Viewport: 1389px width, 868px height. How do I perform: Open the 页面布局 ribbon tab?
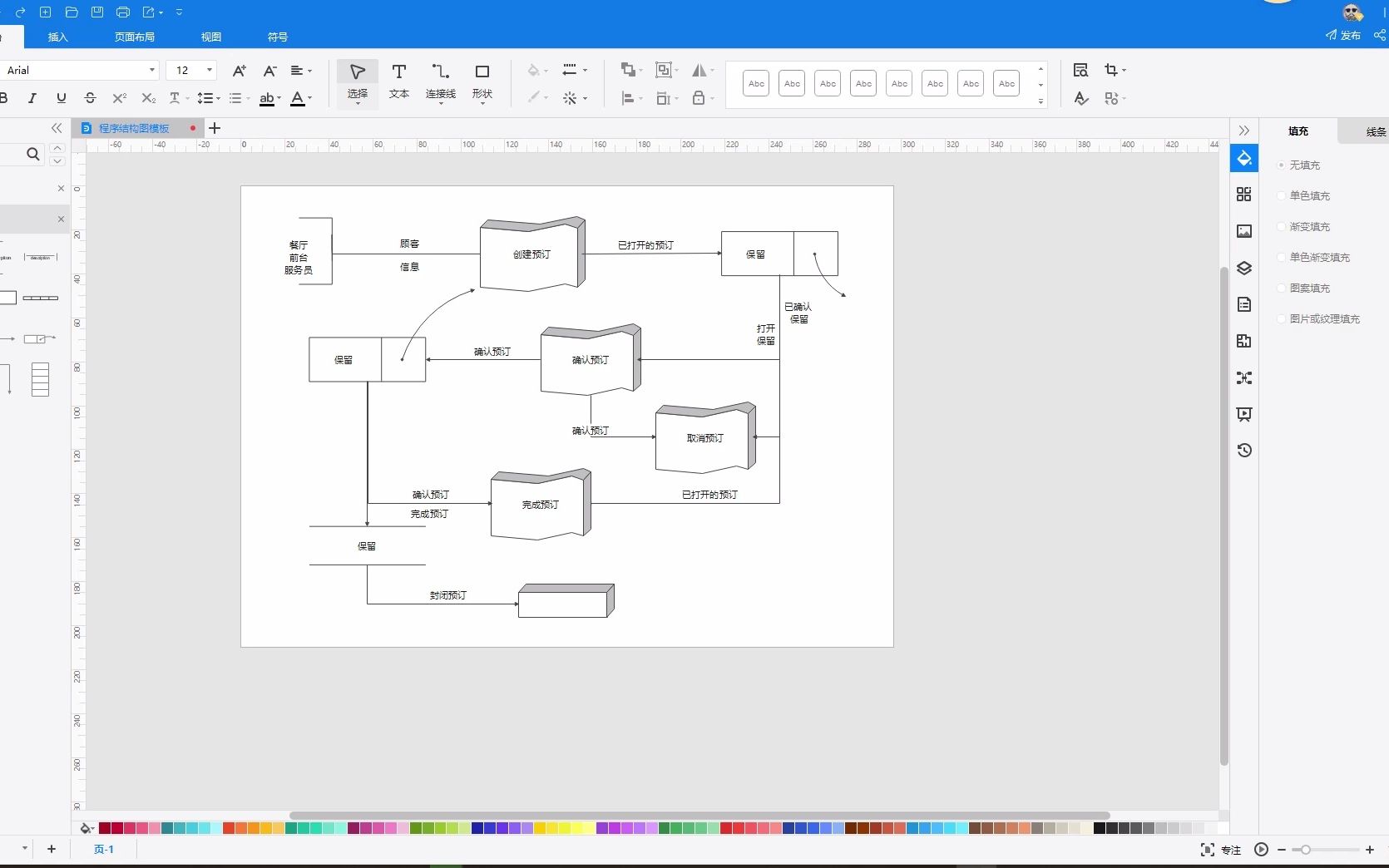point(135,37)
